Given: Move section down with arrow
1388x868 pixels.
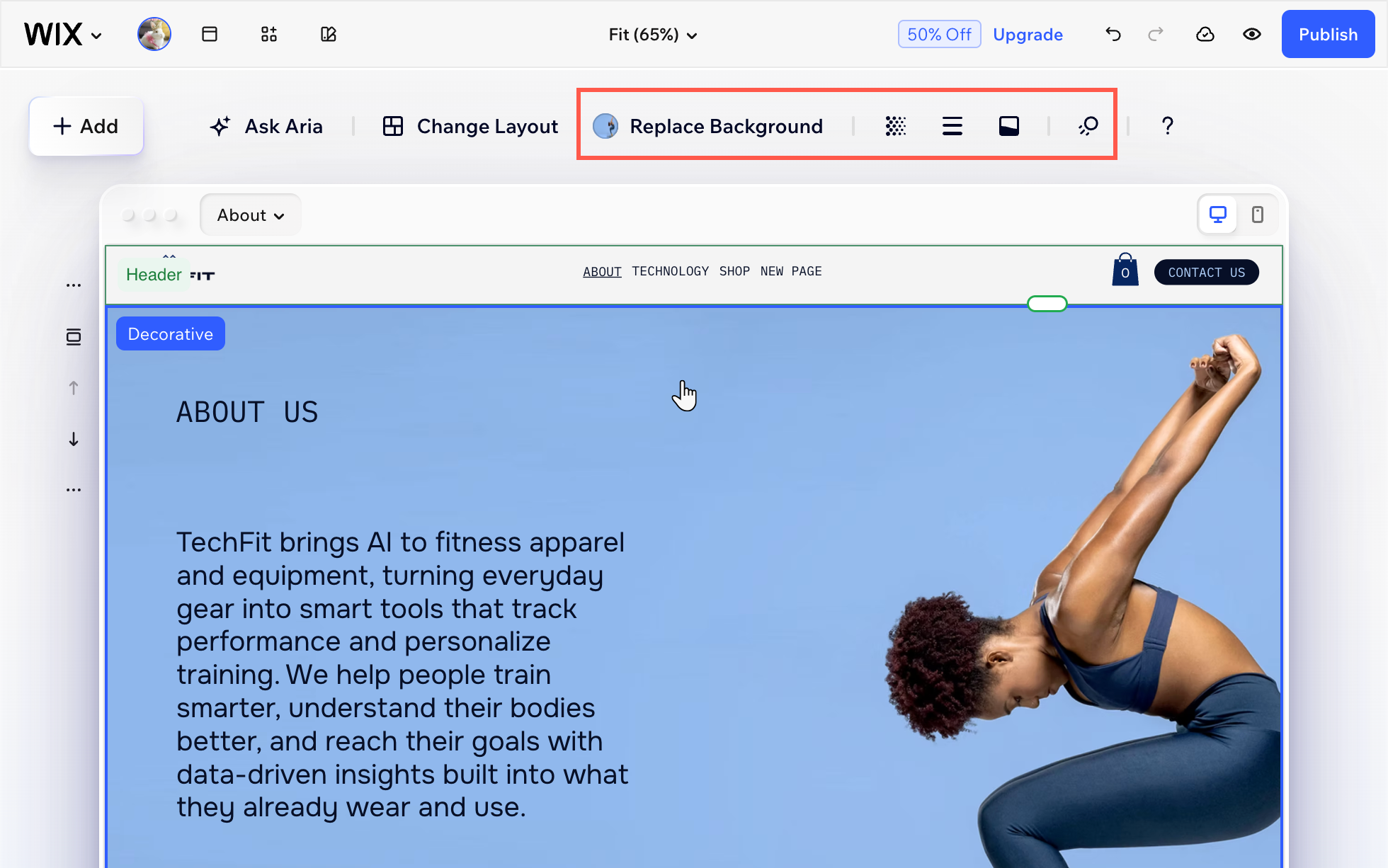Looking at the screenshot, I should pos(74,439).
